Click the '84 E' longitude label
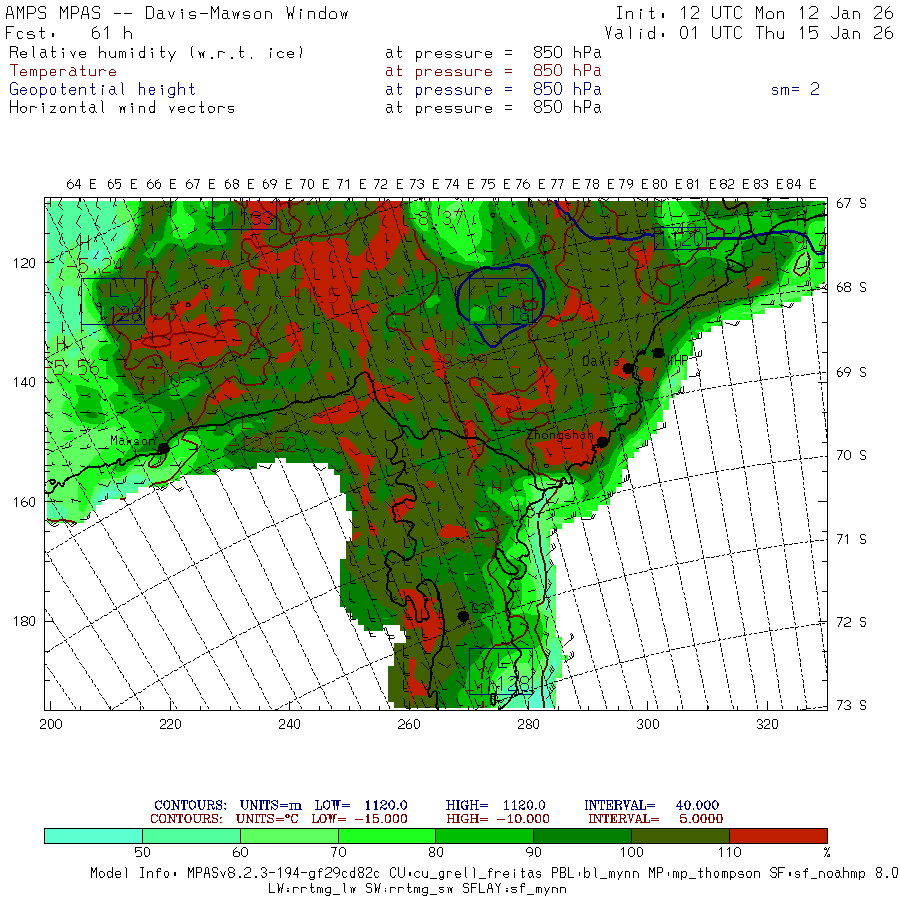The width and height of the screenshot is (900, 900). [x=801, y=184]
